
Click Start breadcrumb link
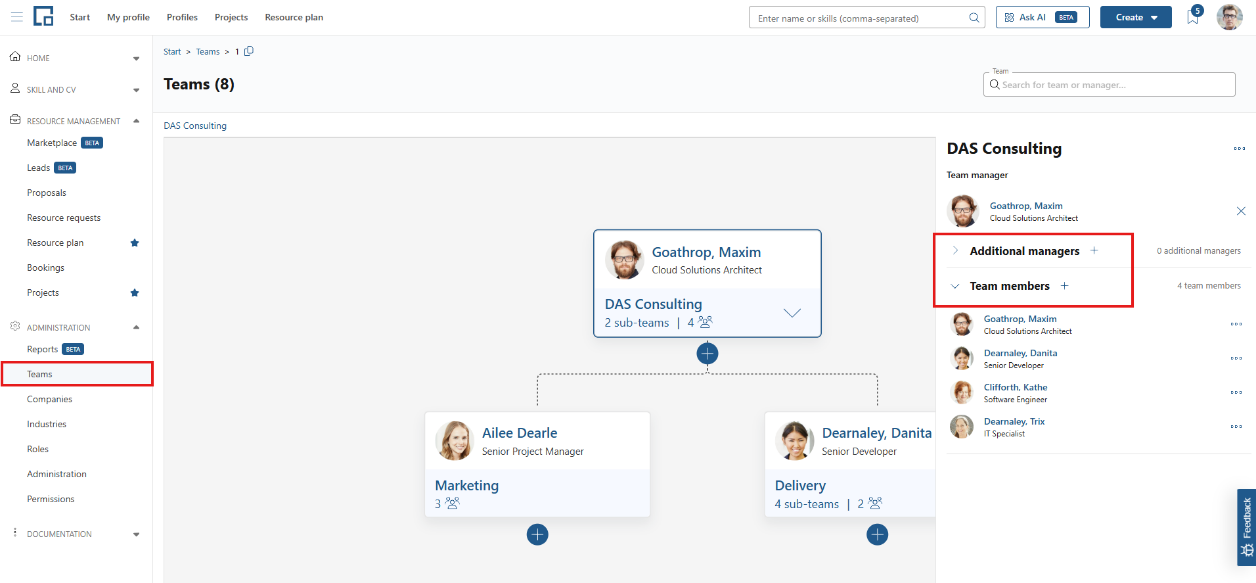click(x=173, y=51)
